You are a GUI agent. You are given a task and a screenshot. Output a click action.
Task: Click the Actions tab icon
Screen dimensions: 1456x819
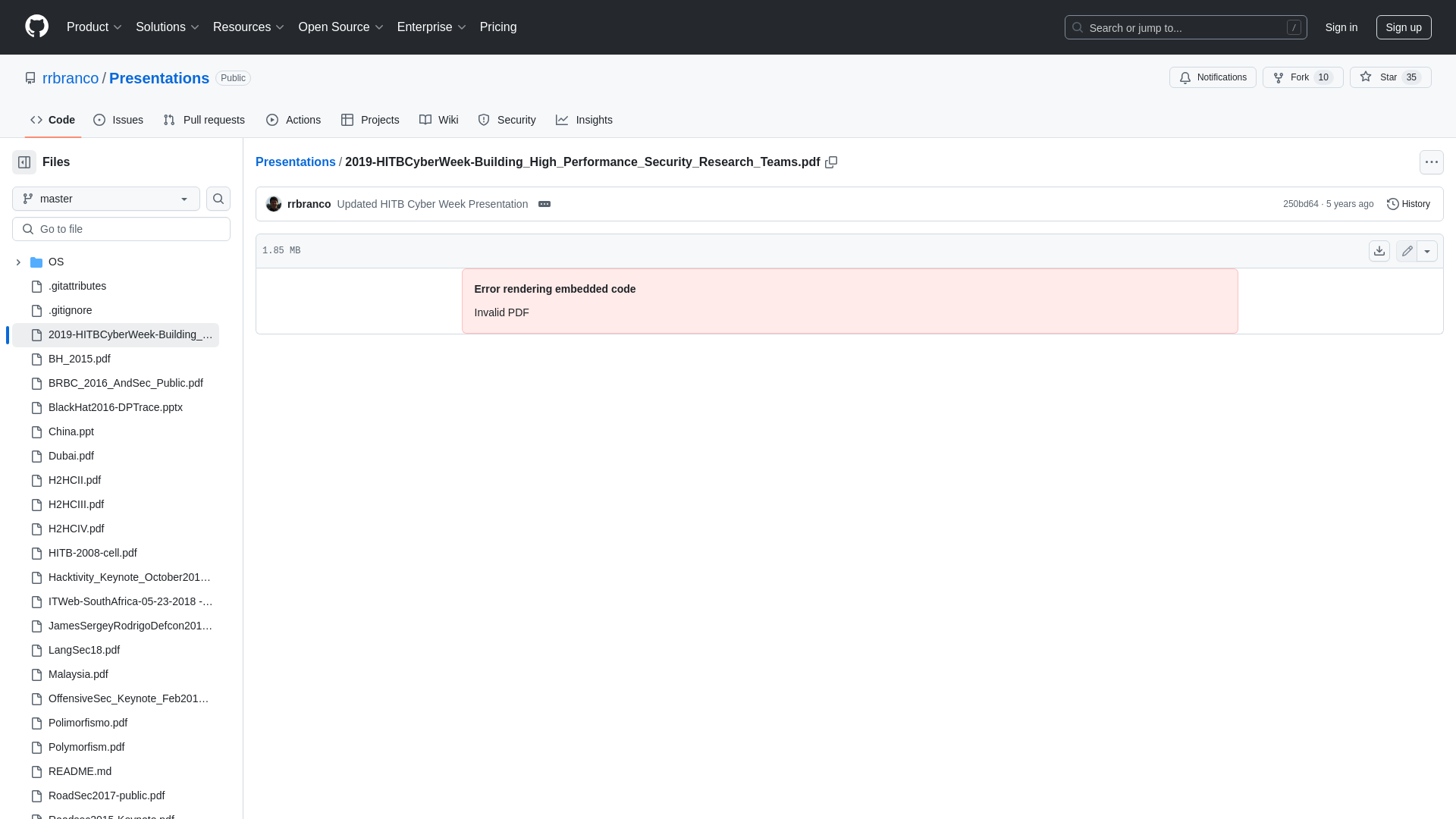point(272,120)
